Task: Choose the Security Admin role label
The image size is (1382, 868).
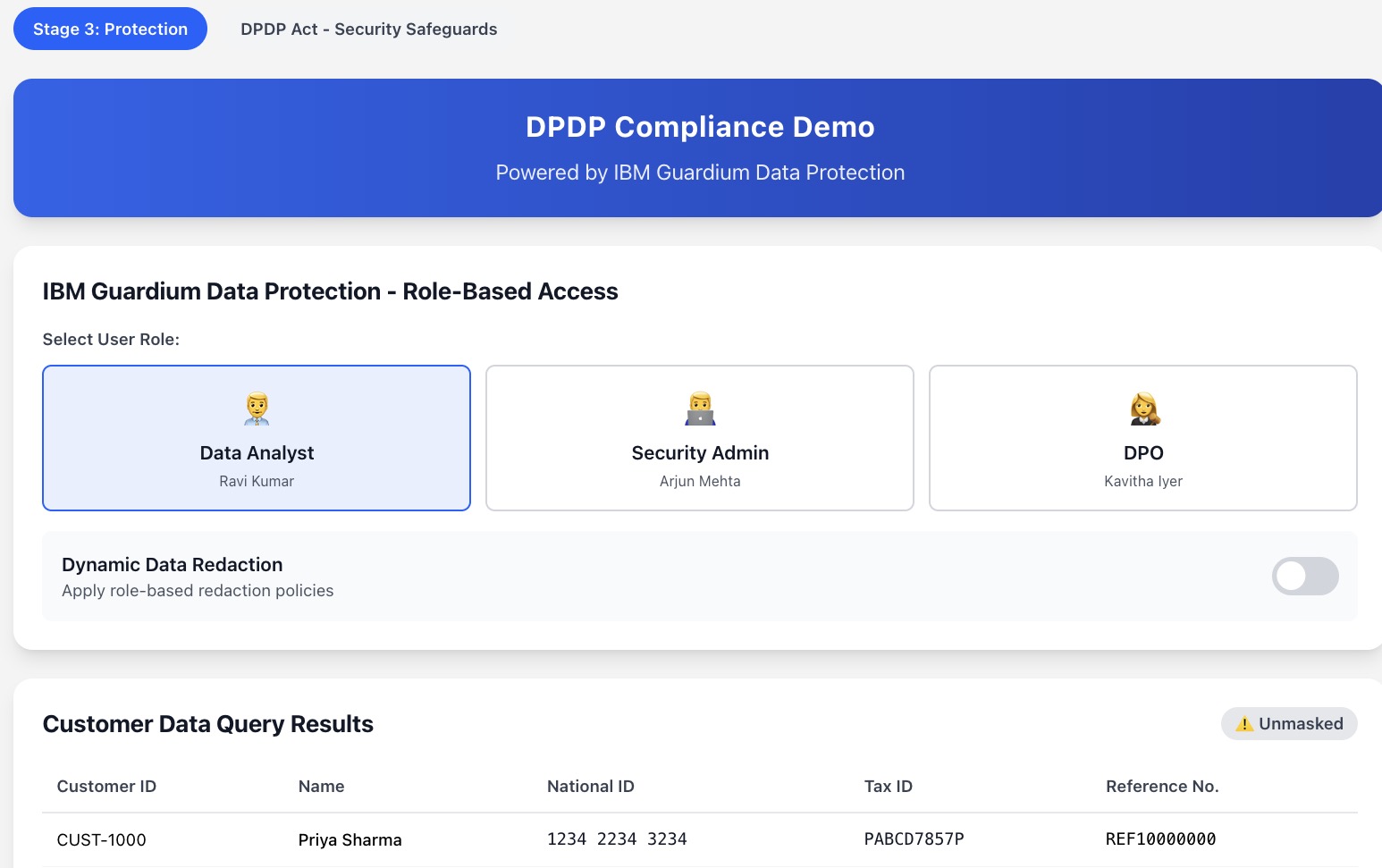Action: (x=700, y=453)
